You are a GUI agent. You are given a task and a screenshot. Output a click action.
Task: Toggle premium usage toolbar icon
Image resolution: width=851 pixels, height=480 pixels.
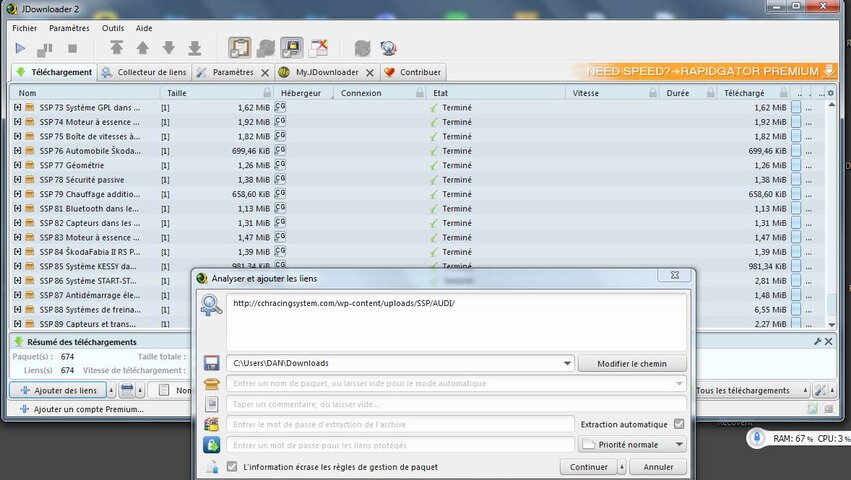(x=292, y=48)
